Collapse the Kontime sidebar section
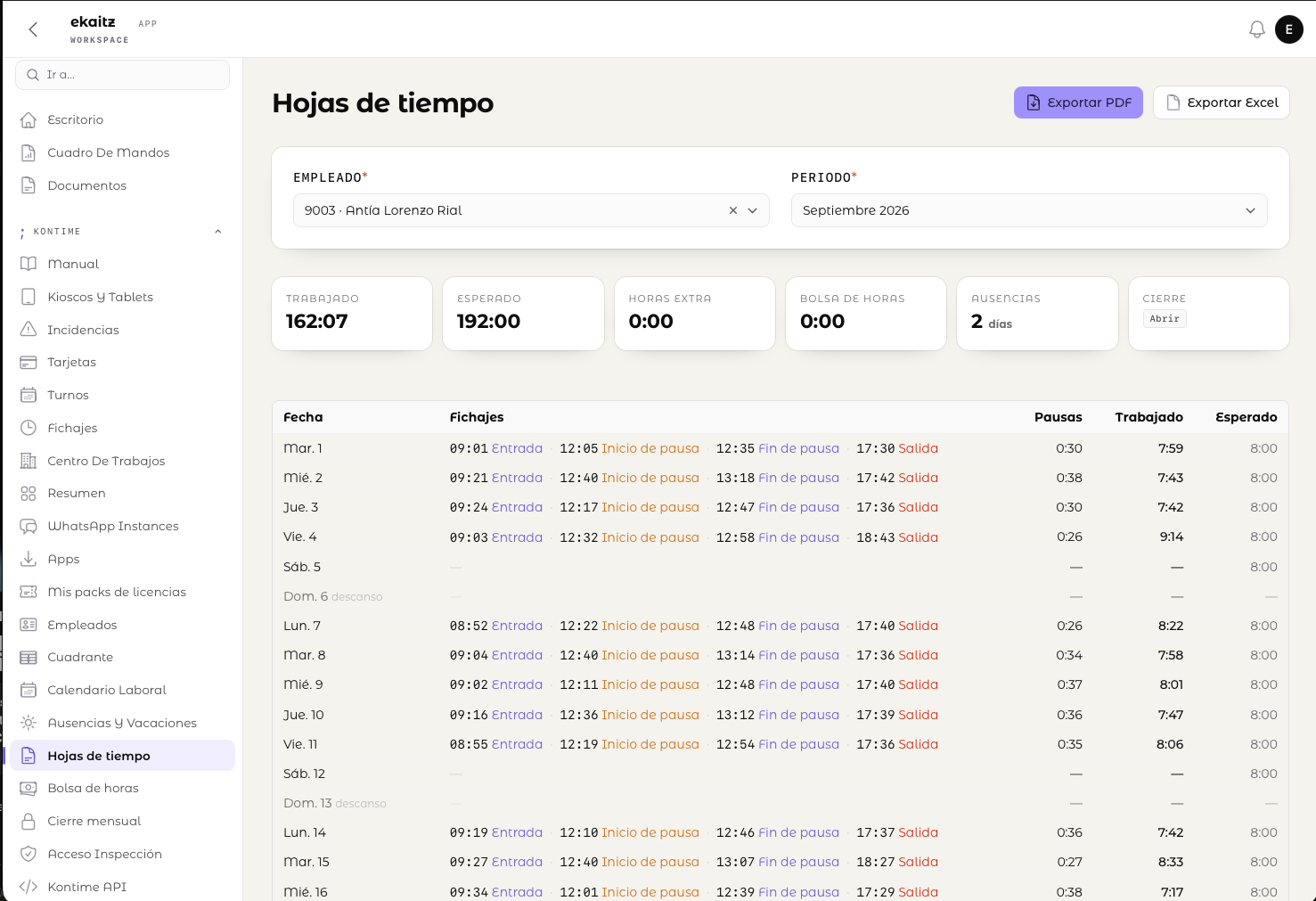The width and height of the screenshot is (1316, 901). [x=217, y=232]
